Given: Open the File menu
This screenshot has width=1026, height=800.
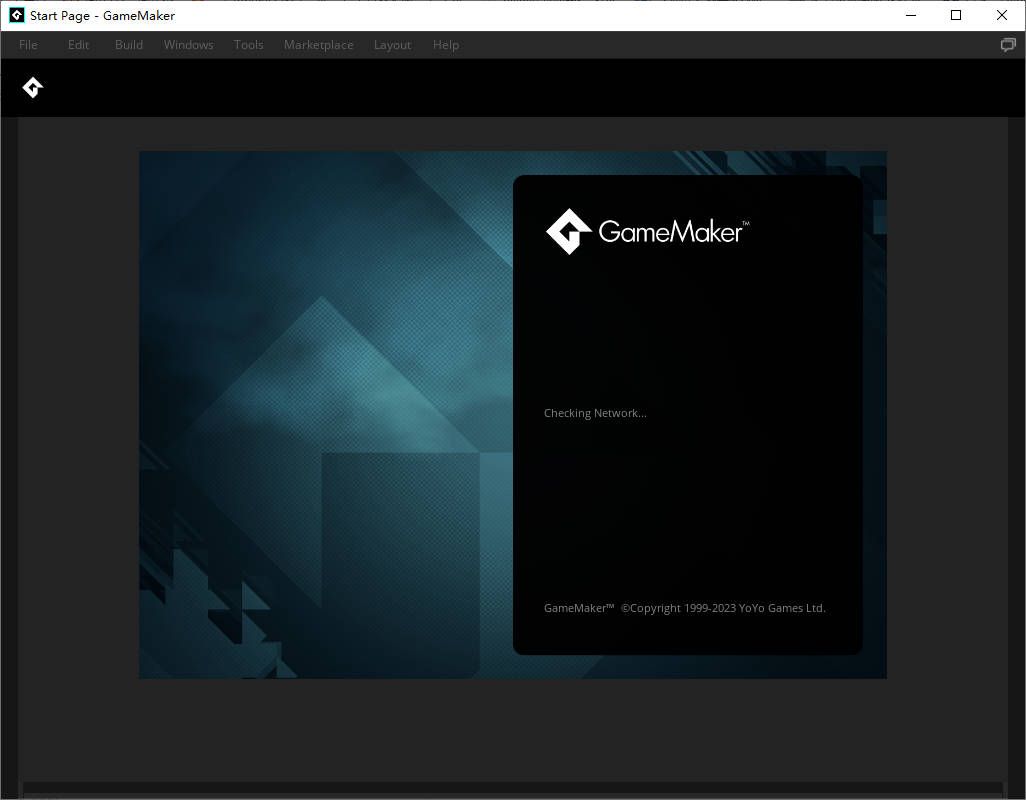Looking at the screenshot, I should (x=28, y=45).
